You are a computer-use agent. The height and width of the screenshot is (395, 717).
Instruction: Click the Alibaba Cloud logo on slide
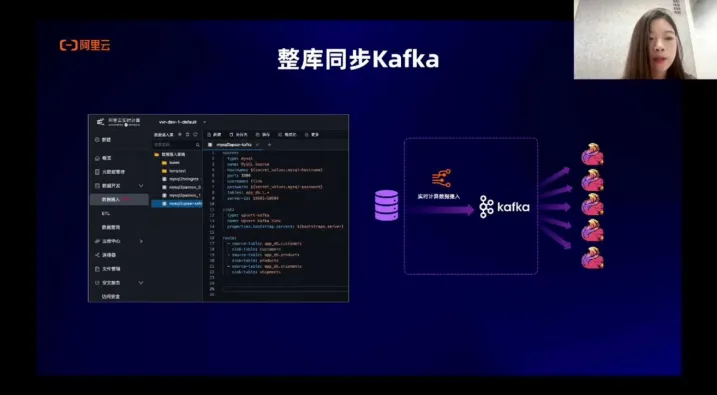click(x=85, y=45)
